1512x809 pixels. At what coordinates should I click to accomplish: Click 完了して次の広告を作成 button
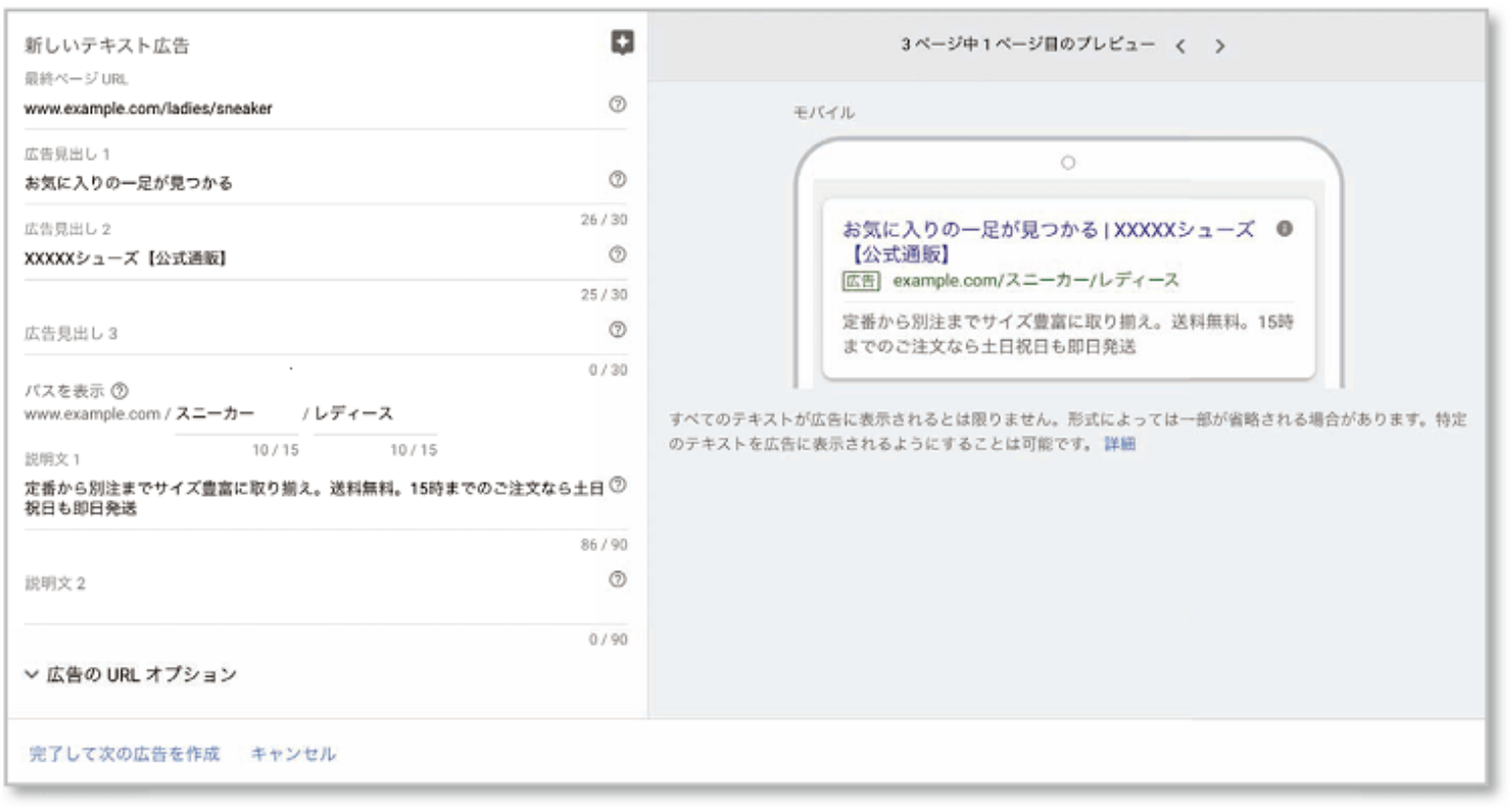point(125,754)
